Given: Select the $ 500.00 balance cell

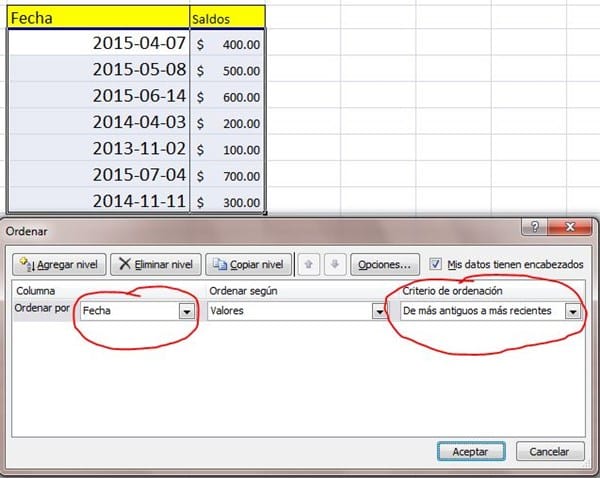Looking at the screenshot, I should pyautogui.click(x=227, y=69).
